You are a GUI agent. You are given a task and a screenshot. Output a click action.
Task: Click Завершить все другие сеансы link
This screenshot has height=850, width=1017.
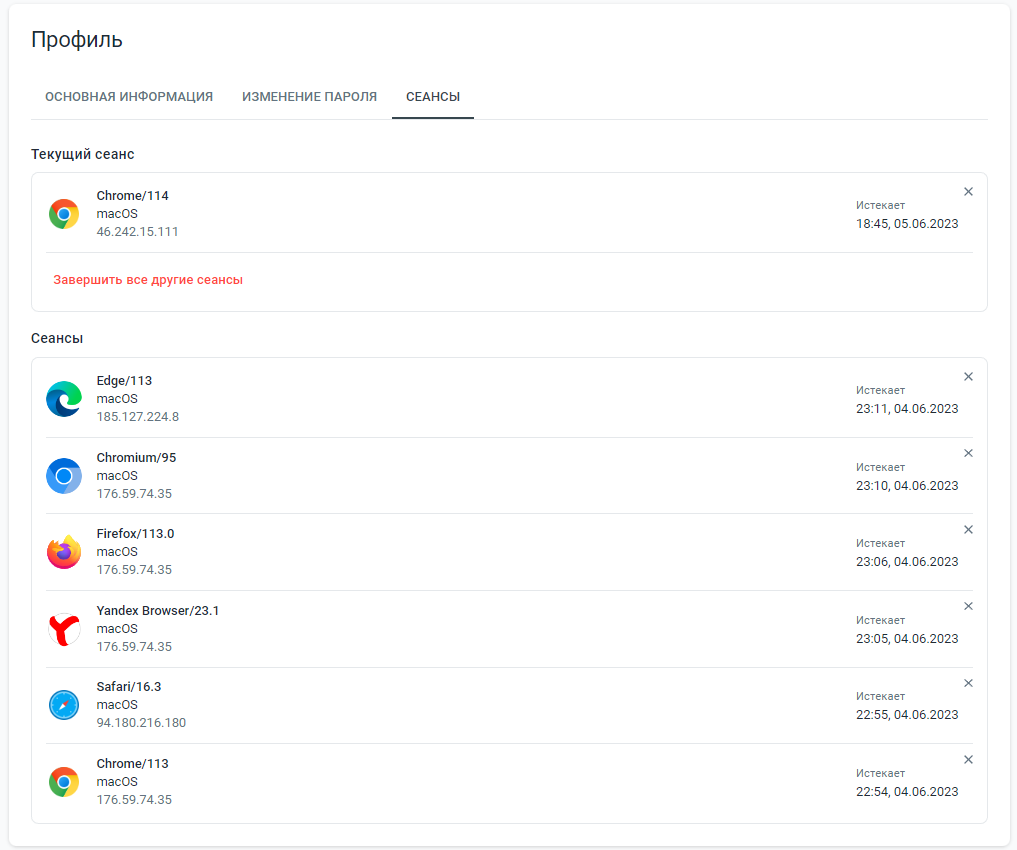tap(148, 279)
